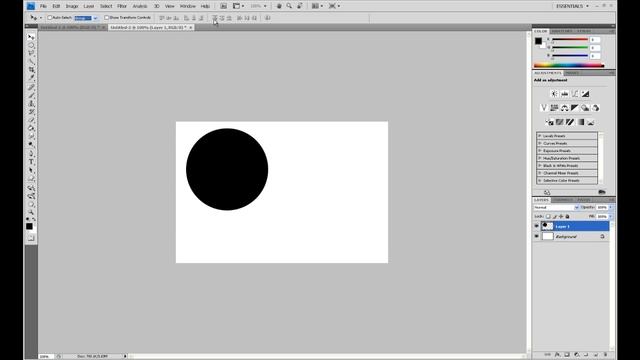
Task: Toggle Lock all
Action: pos(567,216)
